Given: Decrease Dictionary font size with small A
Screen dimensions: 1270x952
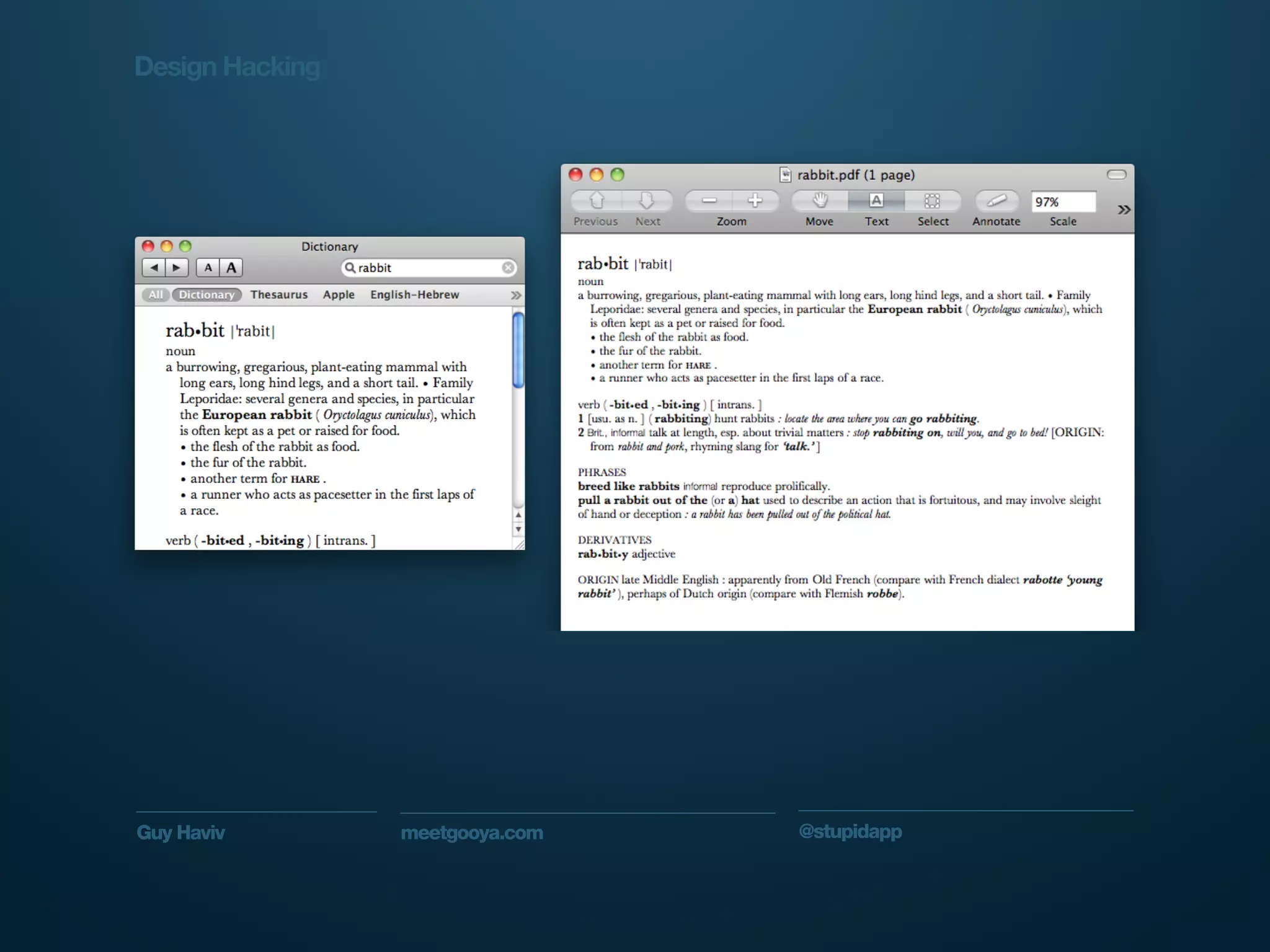Looking at the screenshot, I should point(208,268).
